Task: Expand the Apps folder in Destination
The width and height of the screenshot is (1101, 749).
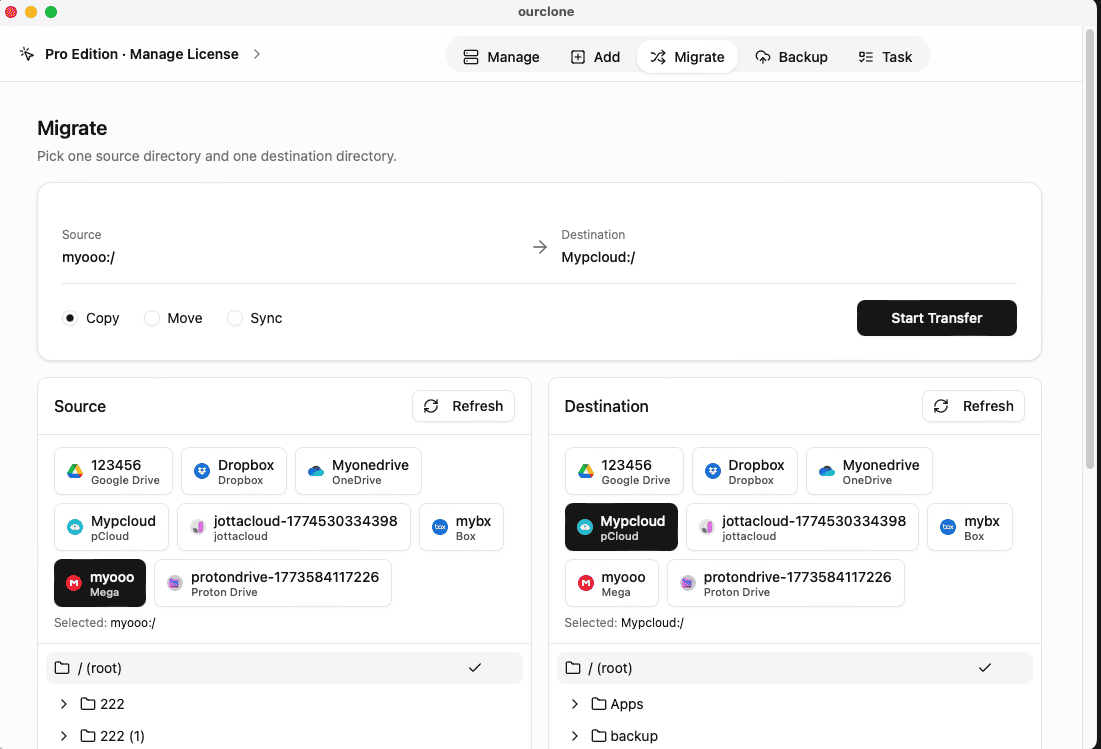Action: [575, 704]
